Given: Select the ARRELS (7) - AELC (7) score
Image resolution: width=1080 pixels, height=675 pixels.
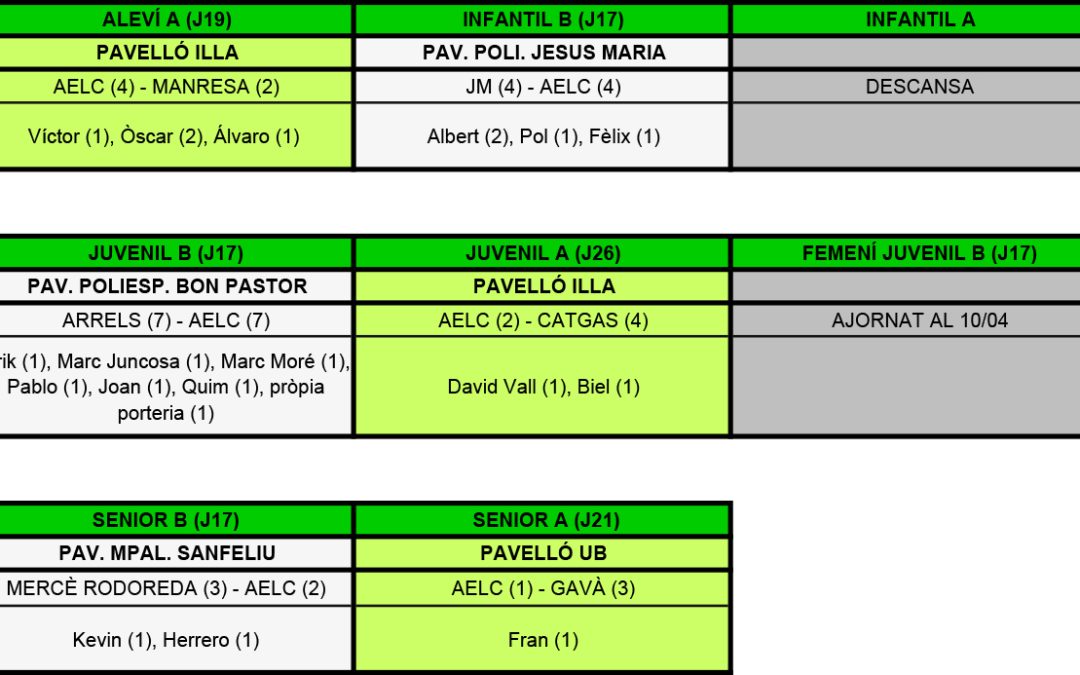Looking at the screenshot, I should coord(166,321).
